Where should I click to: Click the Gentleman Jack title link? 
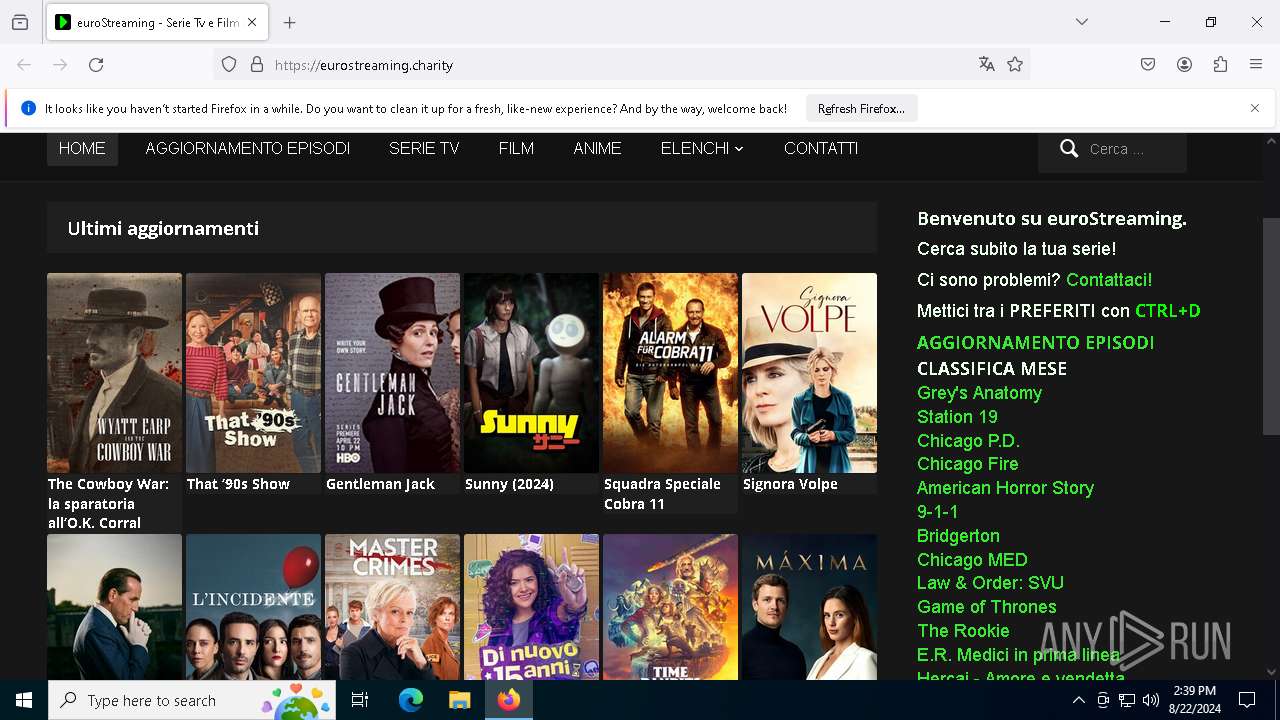380,484
